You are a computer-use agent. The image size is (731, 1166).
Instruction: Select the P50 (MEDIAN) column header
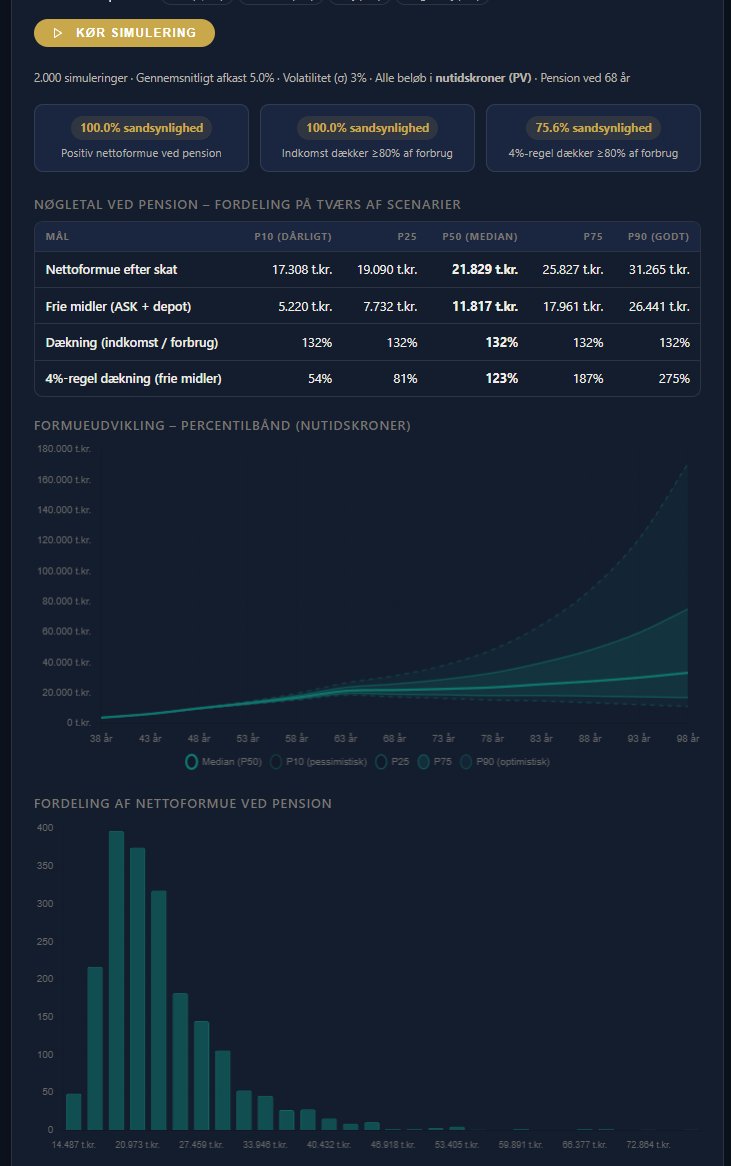(481, 237)
